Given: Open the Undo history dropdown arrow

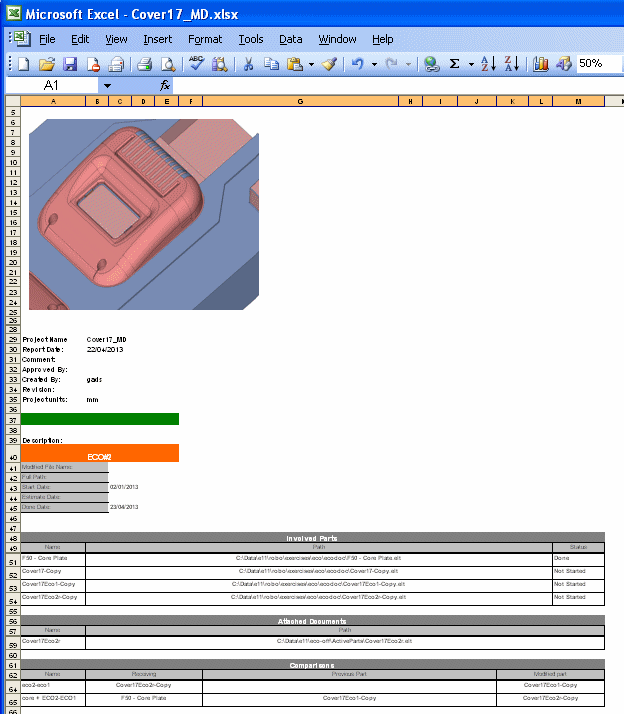Looking at the screenshot, I should pos(374,64).
